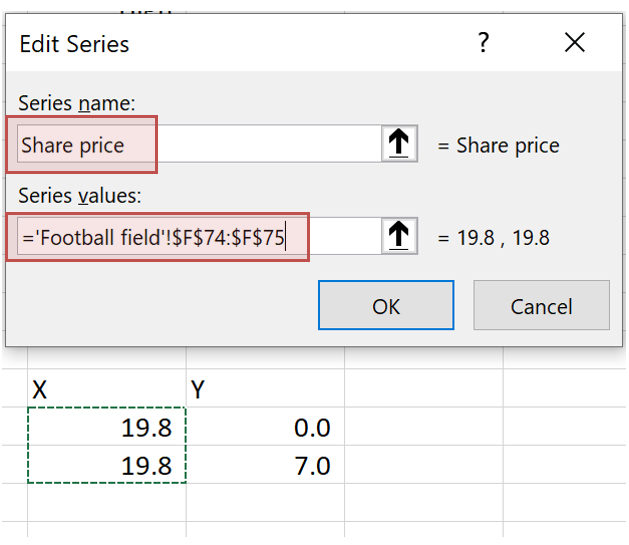Click the Series name range selector arrow
Viewport: 629px width, 545px height.
pyautogui.click(x=400, y=145)
